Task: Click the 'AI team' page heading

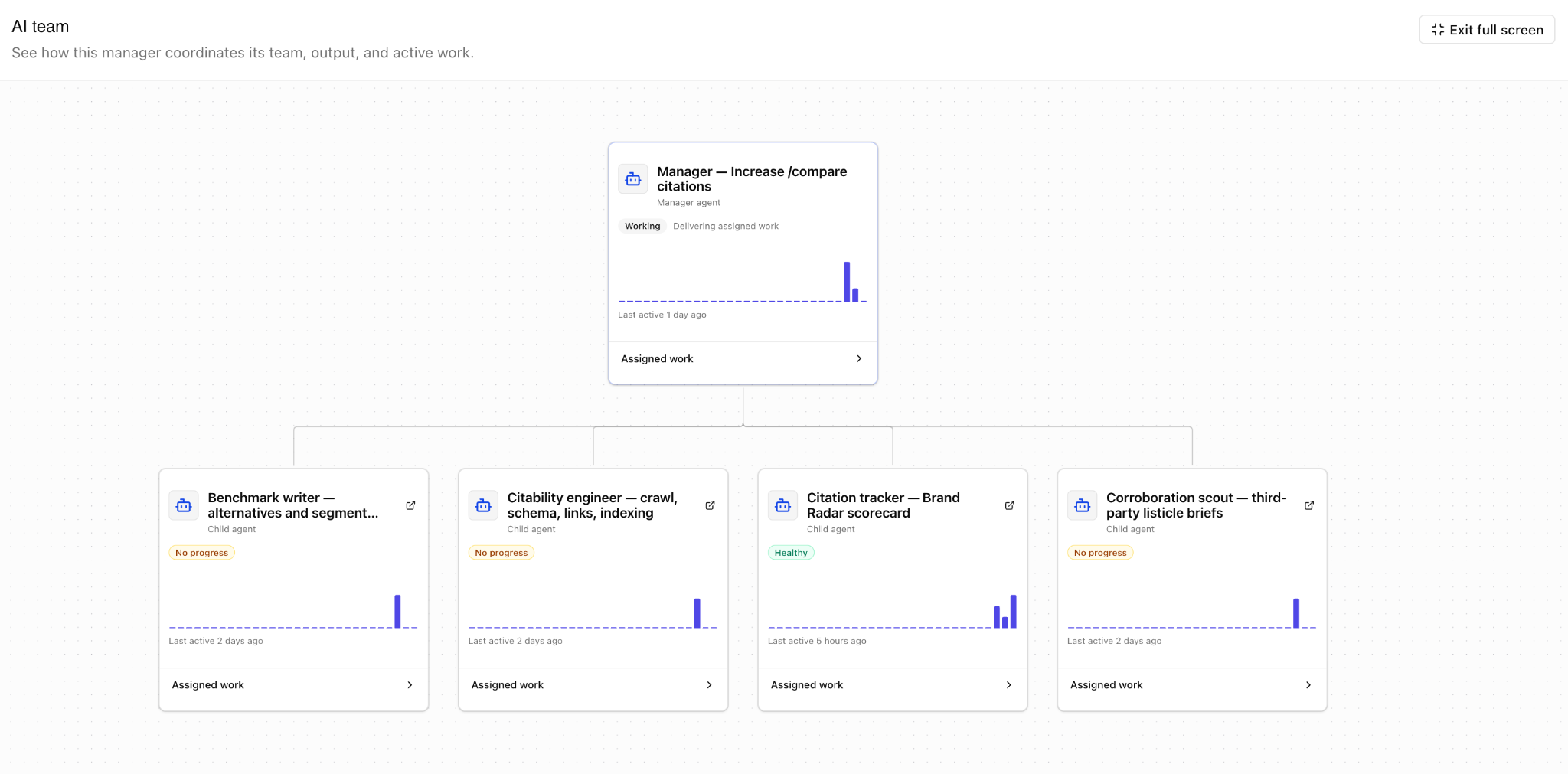Action: [x=41, y=27]
